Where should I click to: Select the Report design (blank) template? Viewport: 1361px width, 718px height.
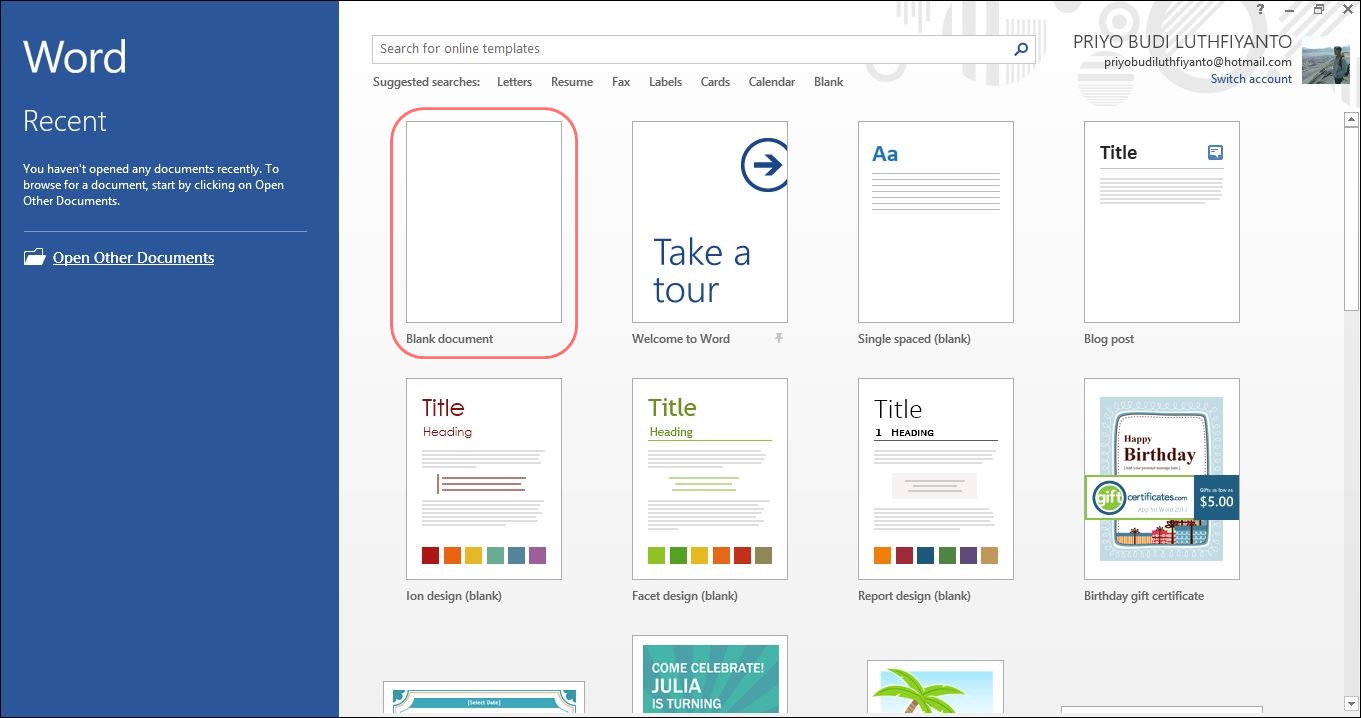click(x=936, y=479)
